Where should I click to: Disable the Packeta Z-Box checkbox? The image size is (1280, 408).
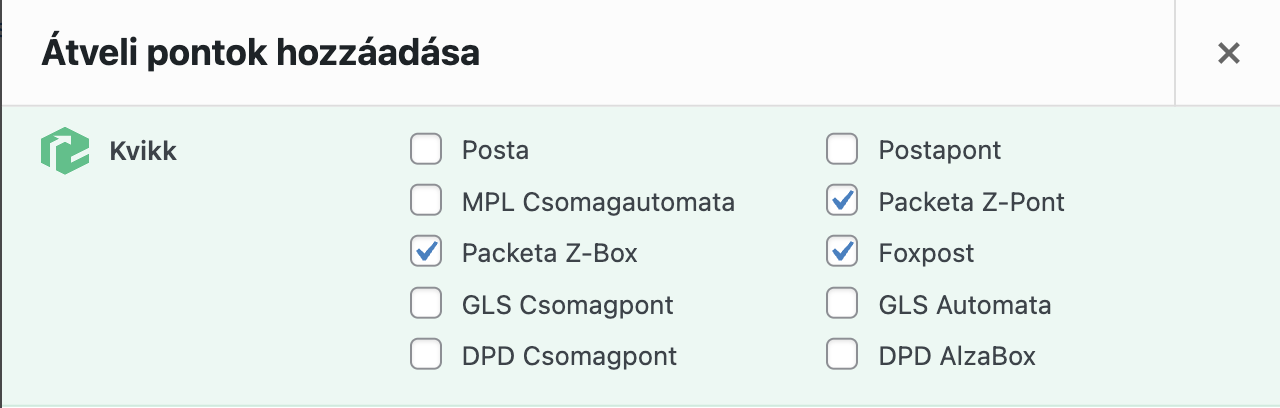click(x=426, y=252)
